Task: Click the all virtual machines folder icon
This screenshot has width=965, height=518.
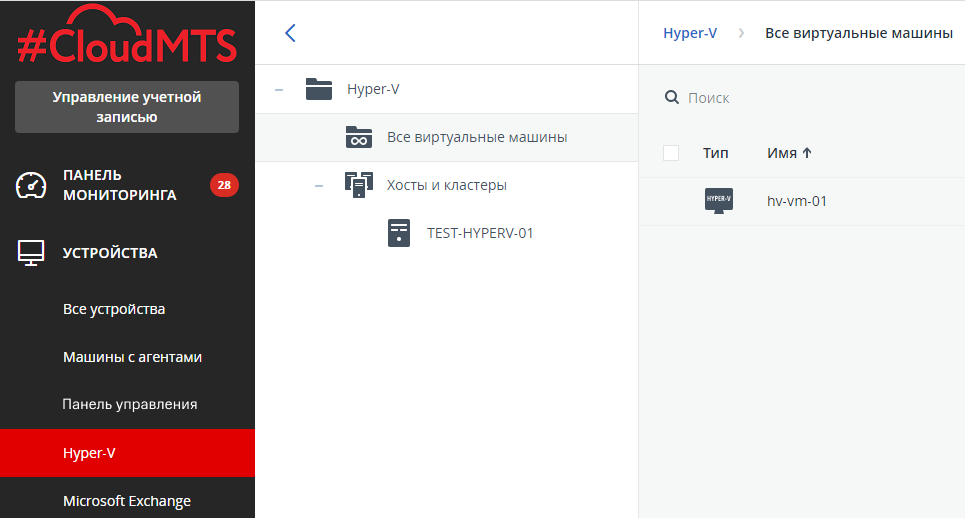Action: (358, 137)
